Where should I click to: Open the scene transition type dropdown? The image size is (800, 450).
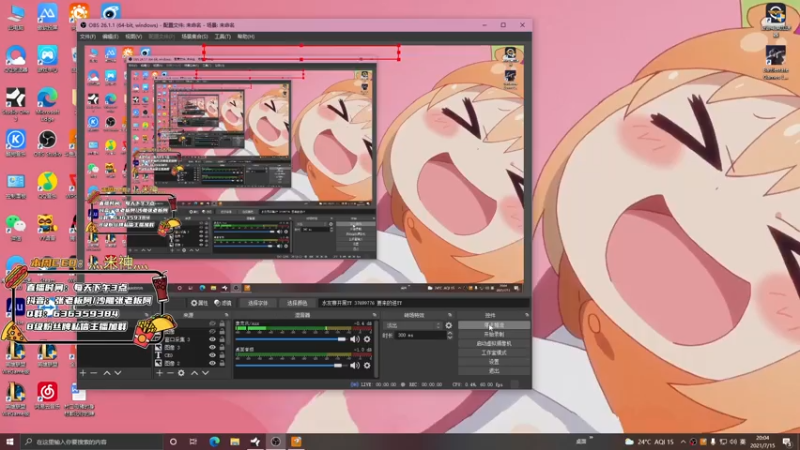(x=413, y=326)
